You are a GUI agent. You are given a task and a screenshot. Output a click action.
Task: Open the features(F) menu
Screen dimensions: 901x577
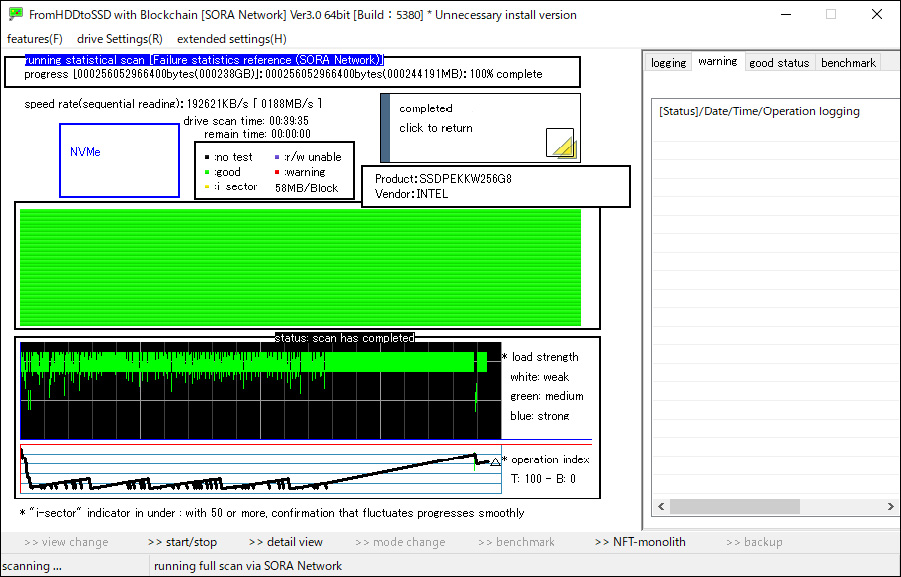[x=34, y=39]
